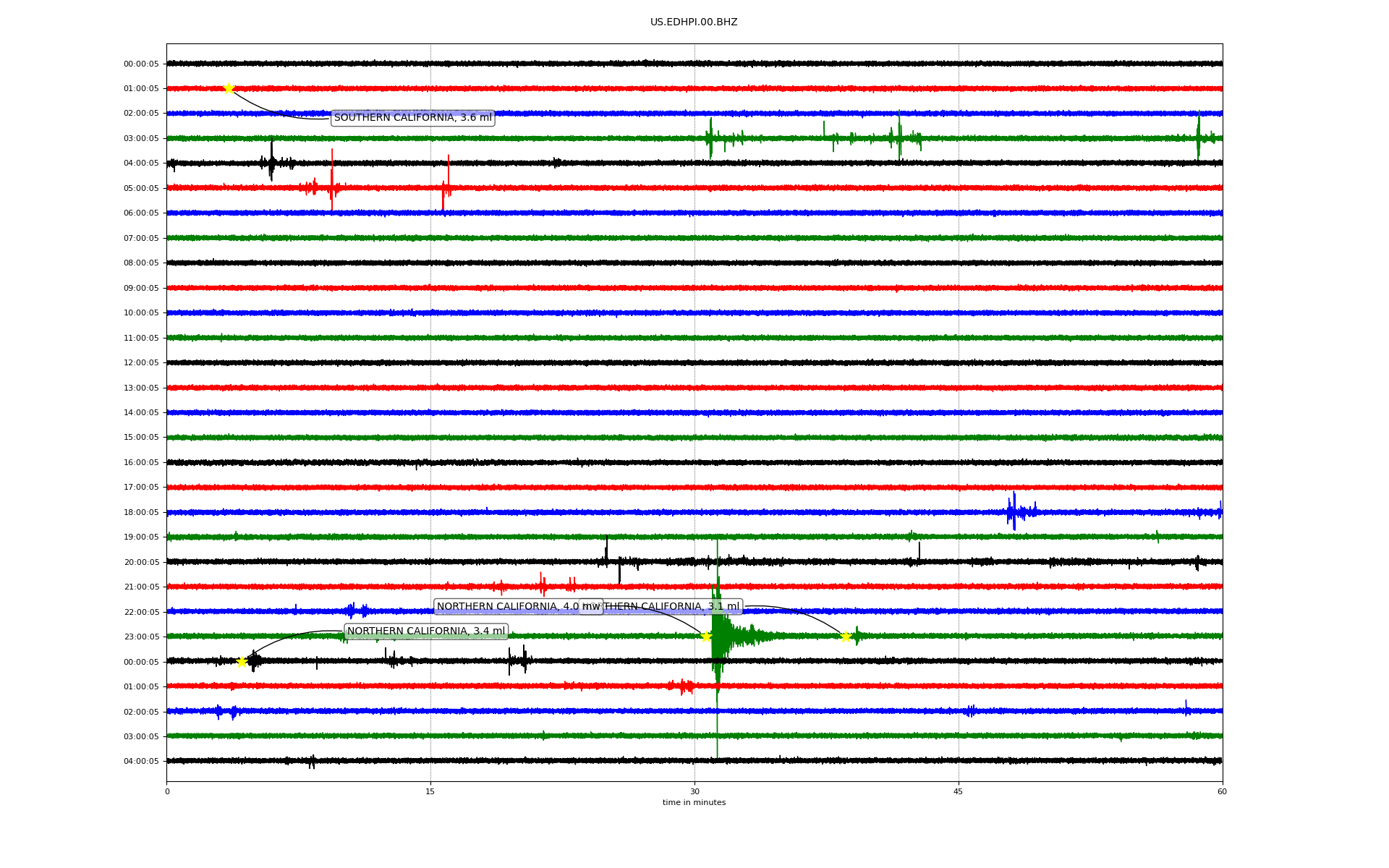1389x868 pixels.
Task: Click the Northern California 4.0 mw label
Action: (x=506, y=607)
